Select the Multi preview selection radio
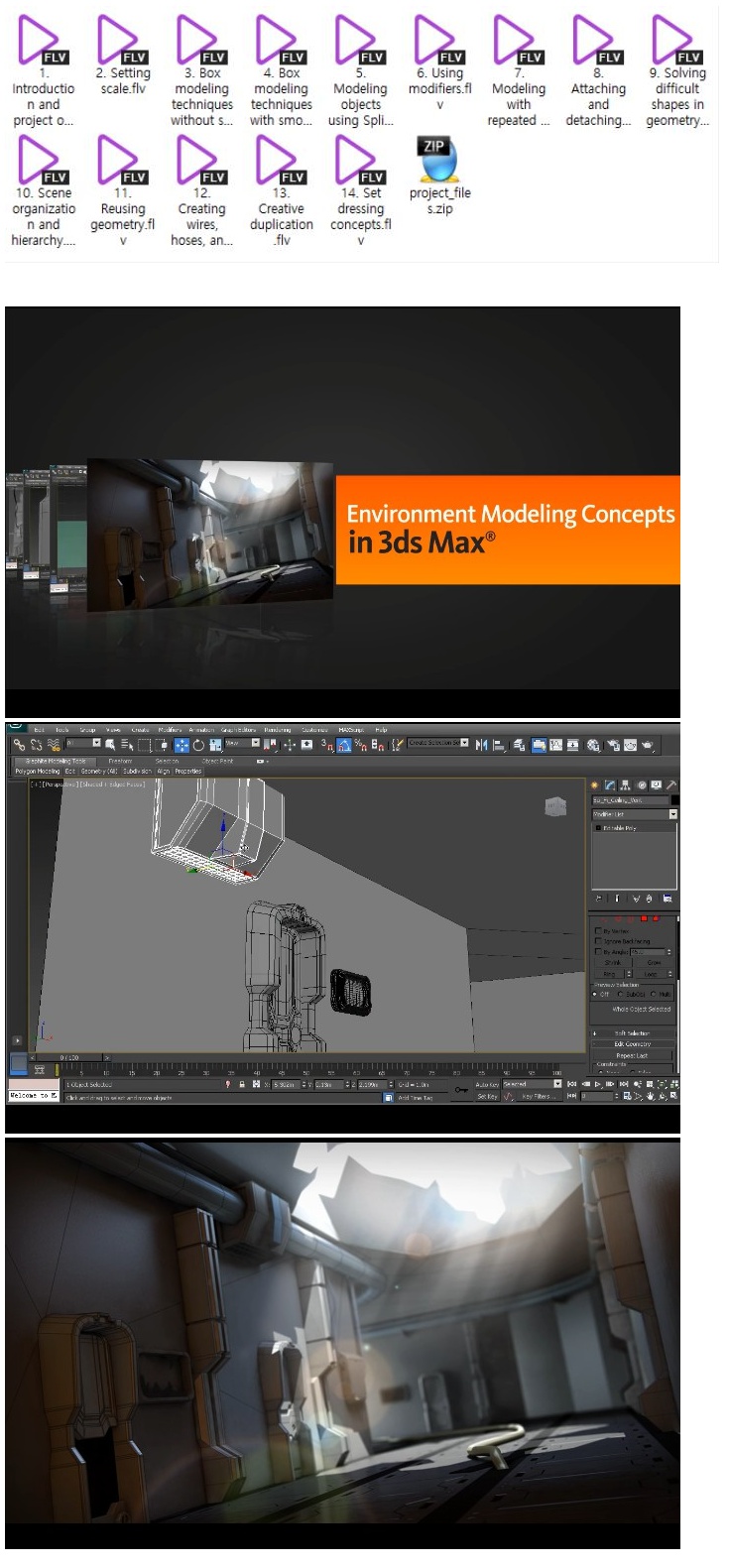Viewport: 729px width, 1568px height. pyautogui.click(x=654, y=994)
